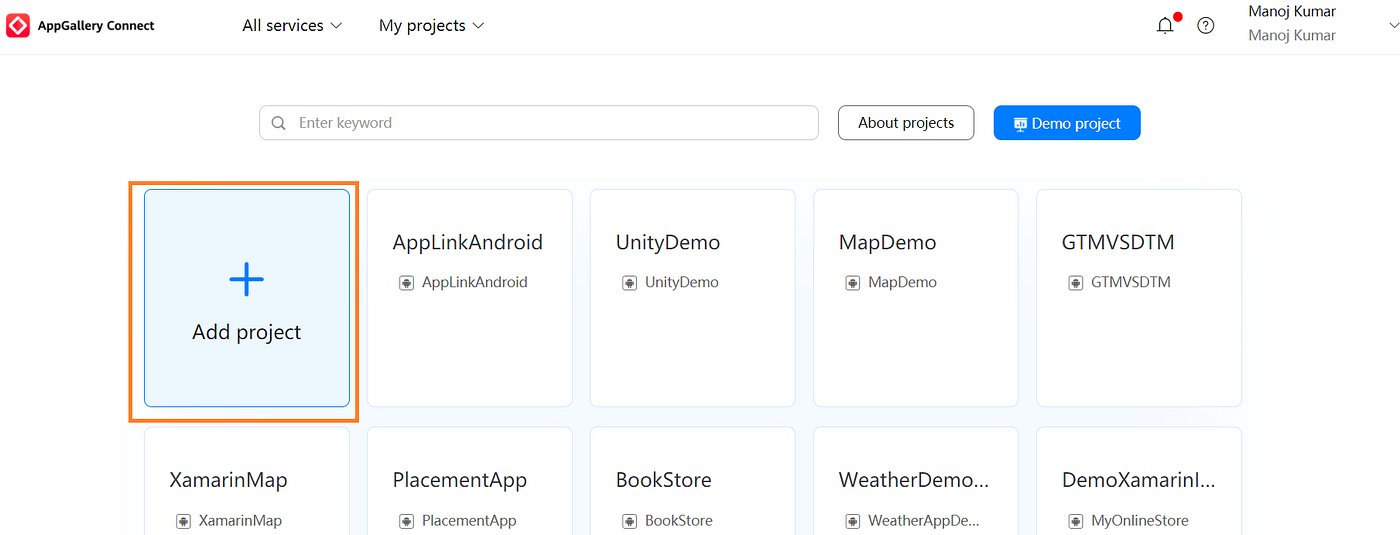Open the Manoj Kumar account dropdown arrow

pos(1394,25)
